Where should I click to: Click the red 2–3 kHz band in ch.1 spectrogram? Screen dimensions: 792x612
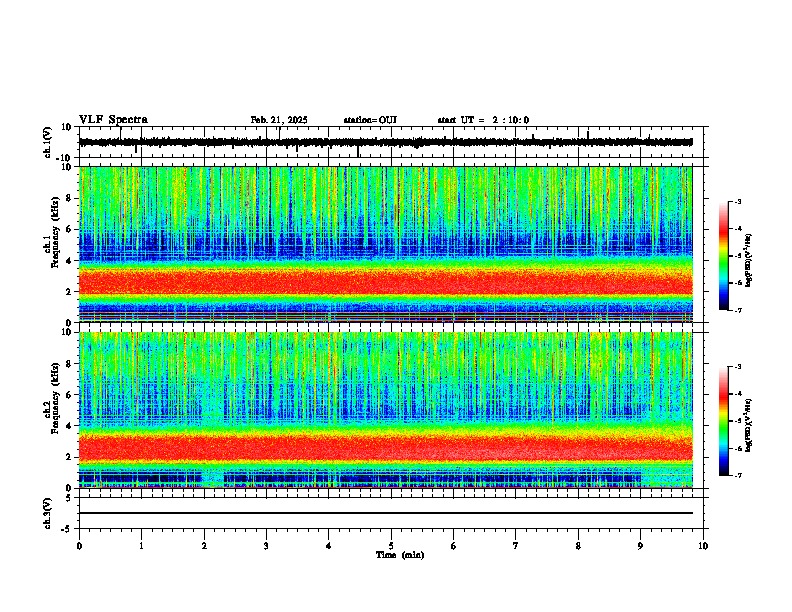click(x=386, y=282)
